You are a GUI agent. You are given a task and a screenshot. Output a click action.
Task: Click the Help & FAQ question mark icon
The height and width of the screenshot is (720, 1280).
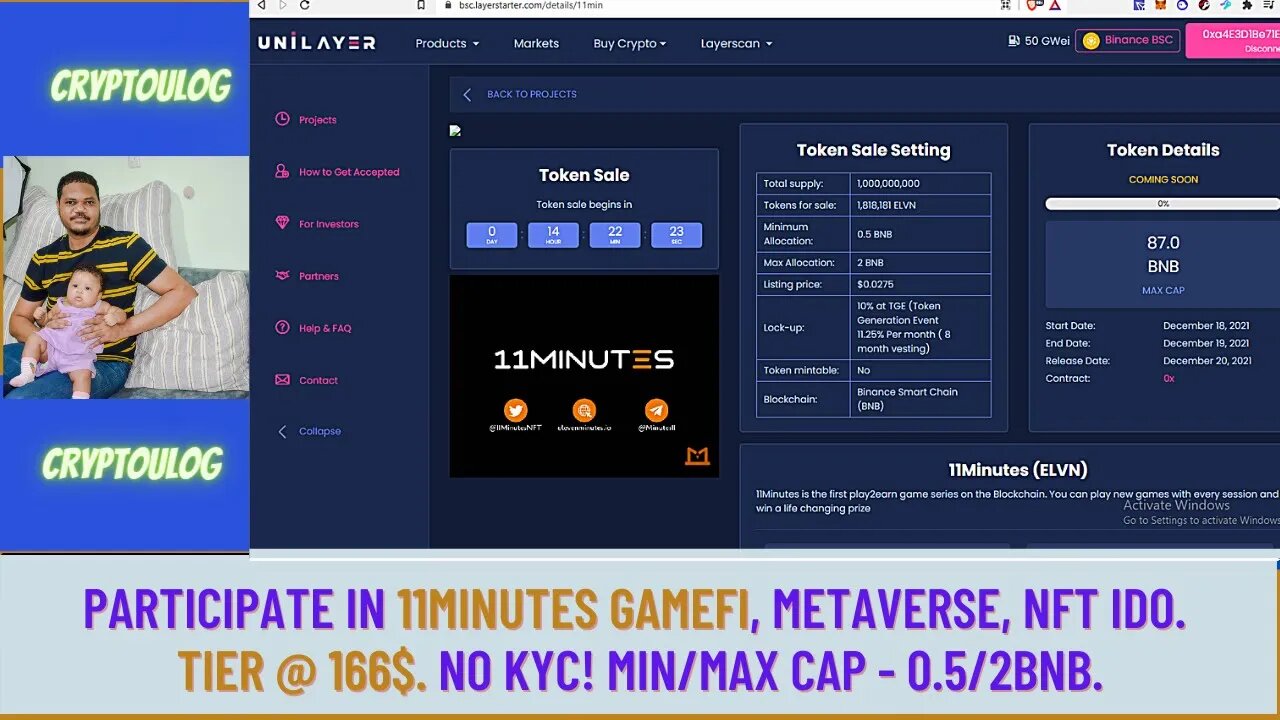click(282, 327)
